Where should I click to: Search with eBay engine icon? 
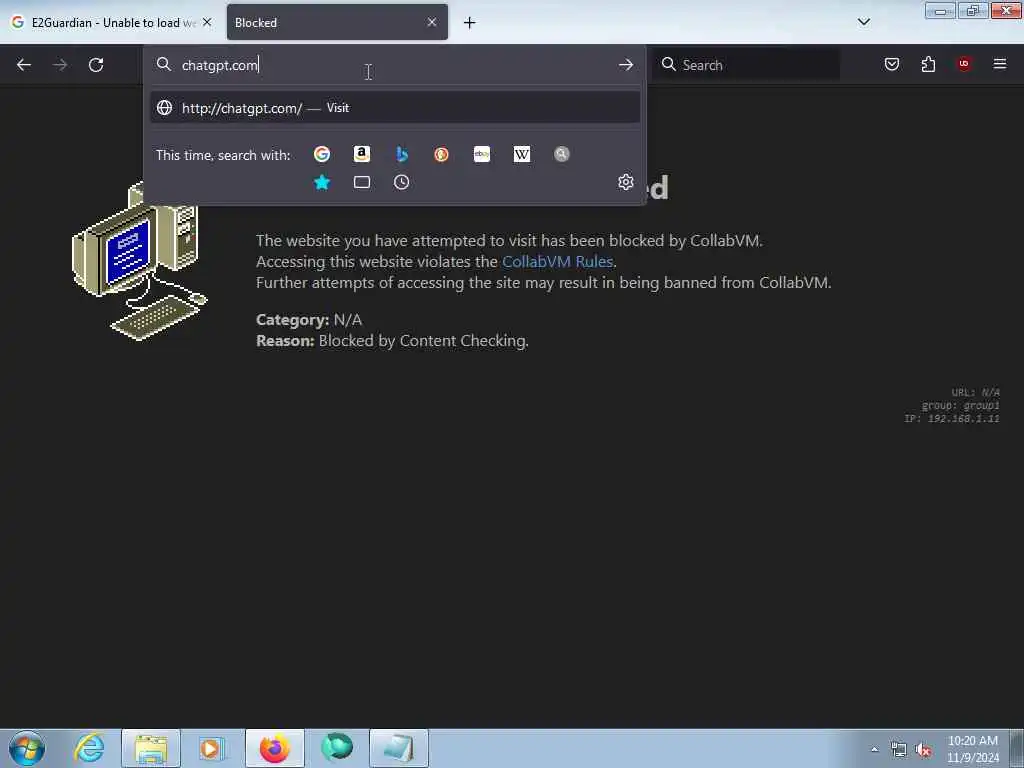click(482, 154)
